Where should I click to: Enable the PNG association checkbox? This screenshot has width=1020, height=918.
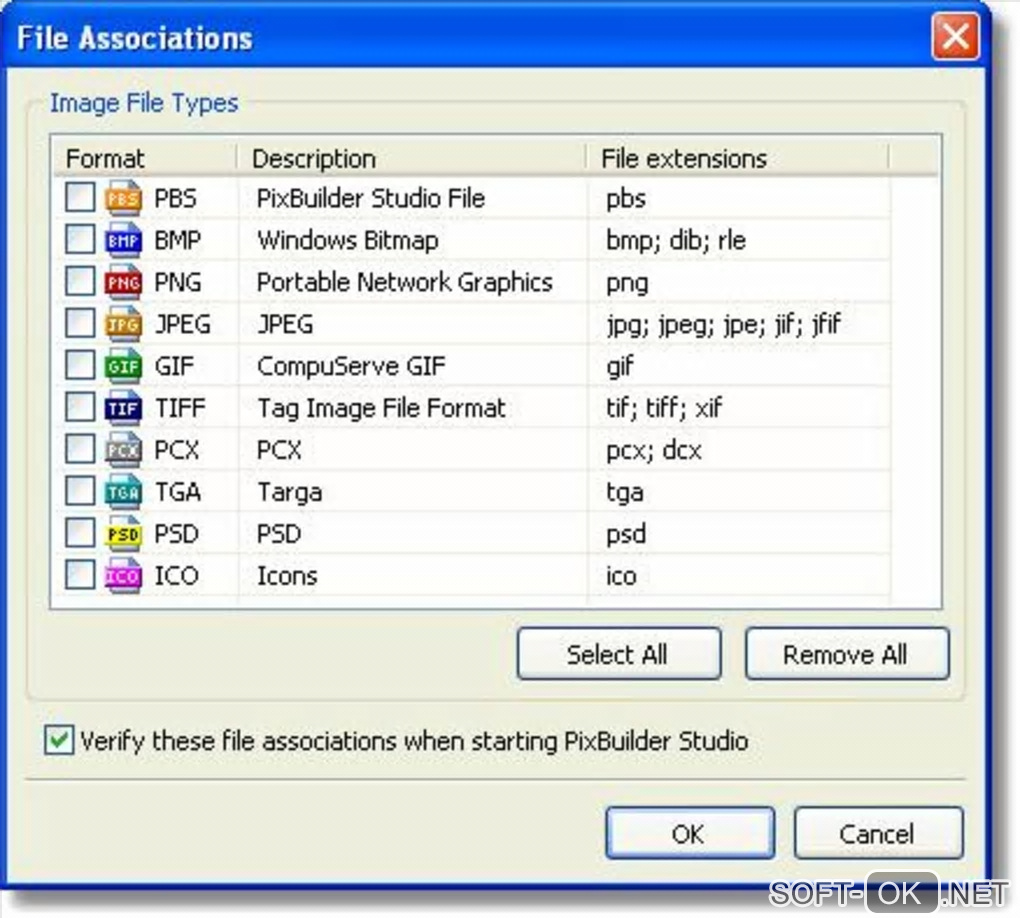point(80,280)
